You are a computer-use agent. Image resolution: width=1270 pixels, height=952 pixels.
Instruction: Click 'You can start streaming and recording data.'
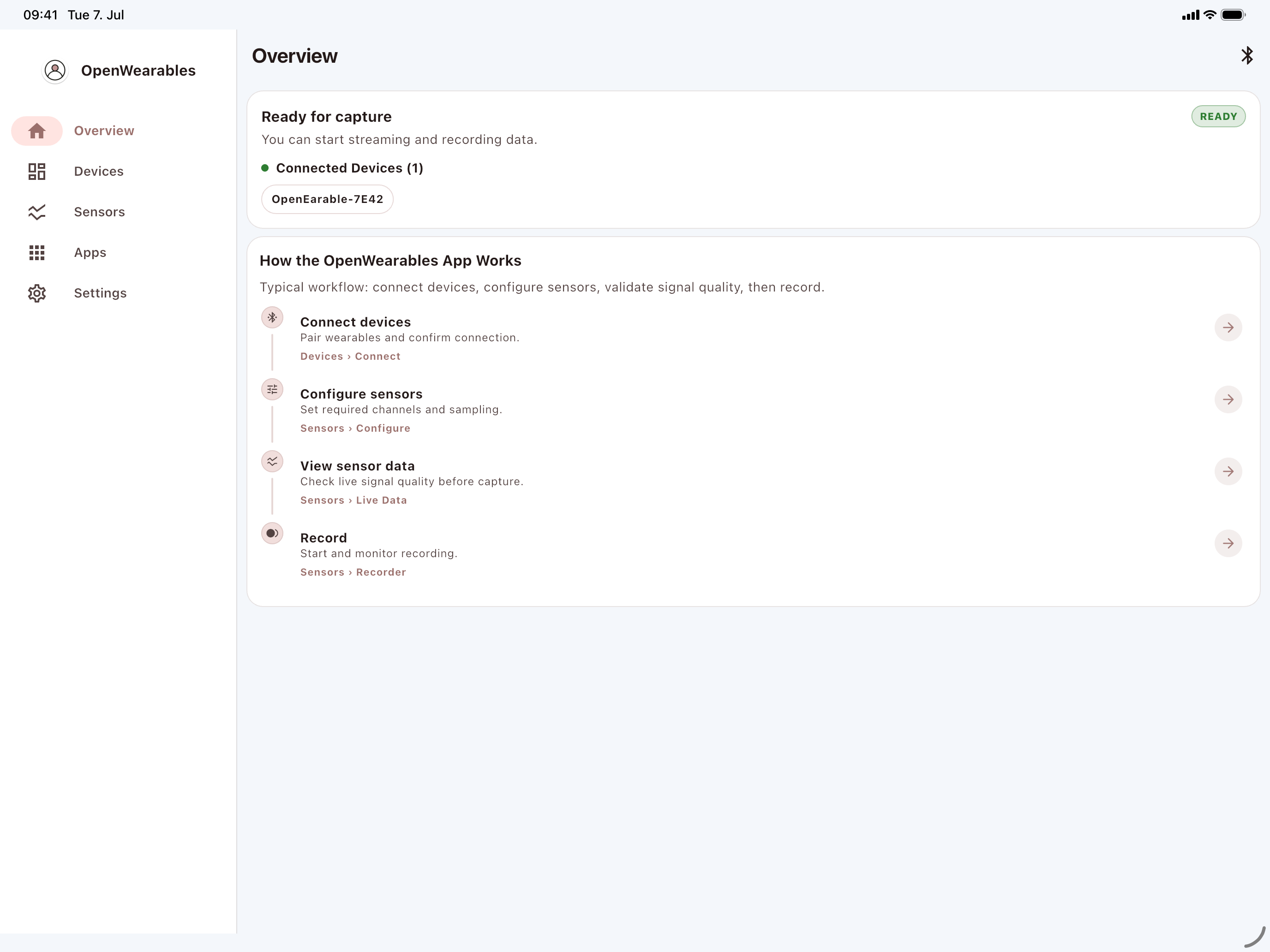pos(400,139)
